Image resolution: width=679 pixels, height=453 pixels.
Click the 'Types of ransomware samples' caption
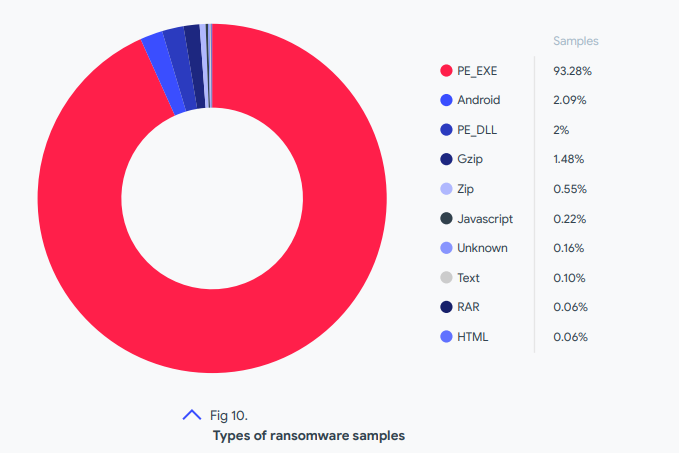click(308, 436)
